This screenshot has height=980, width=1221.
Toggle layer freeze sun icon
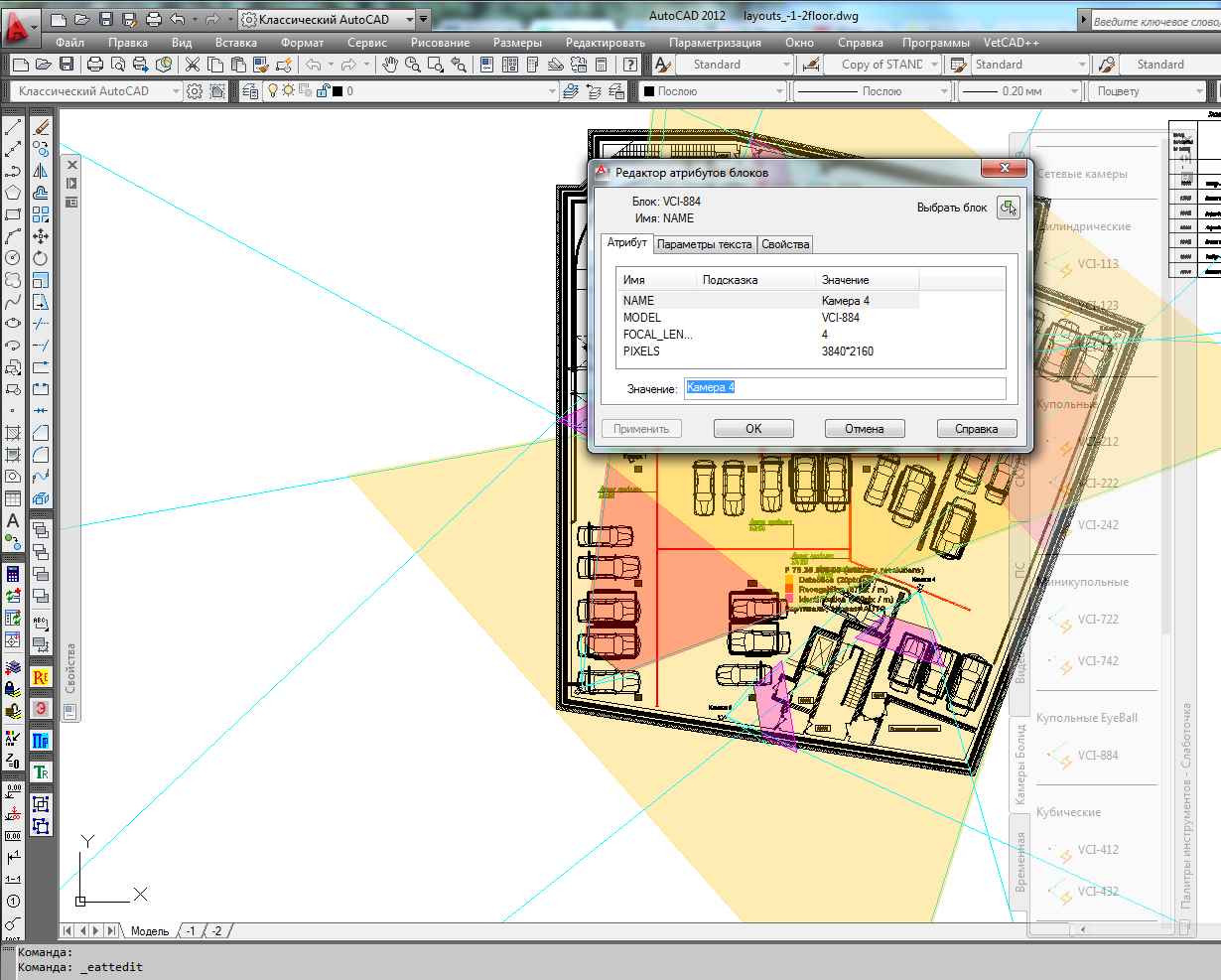click(x=289, y=90)
